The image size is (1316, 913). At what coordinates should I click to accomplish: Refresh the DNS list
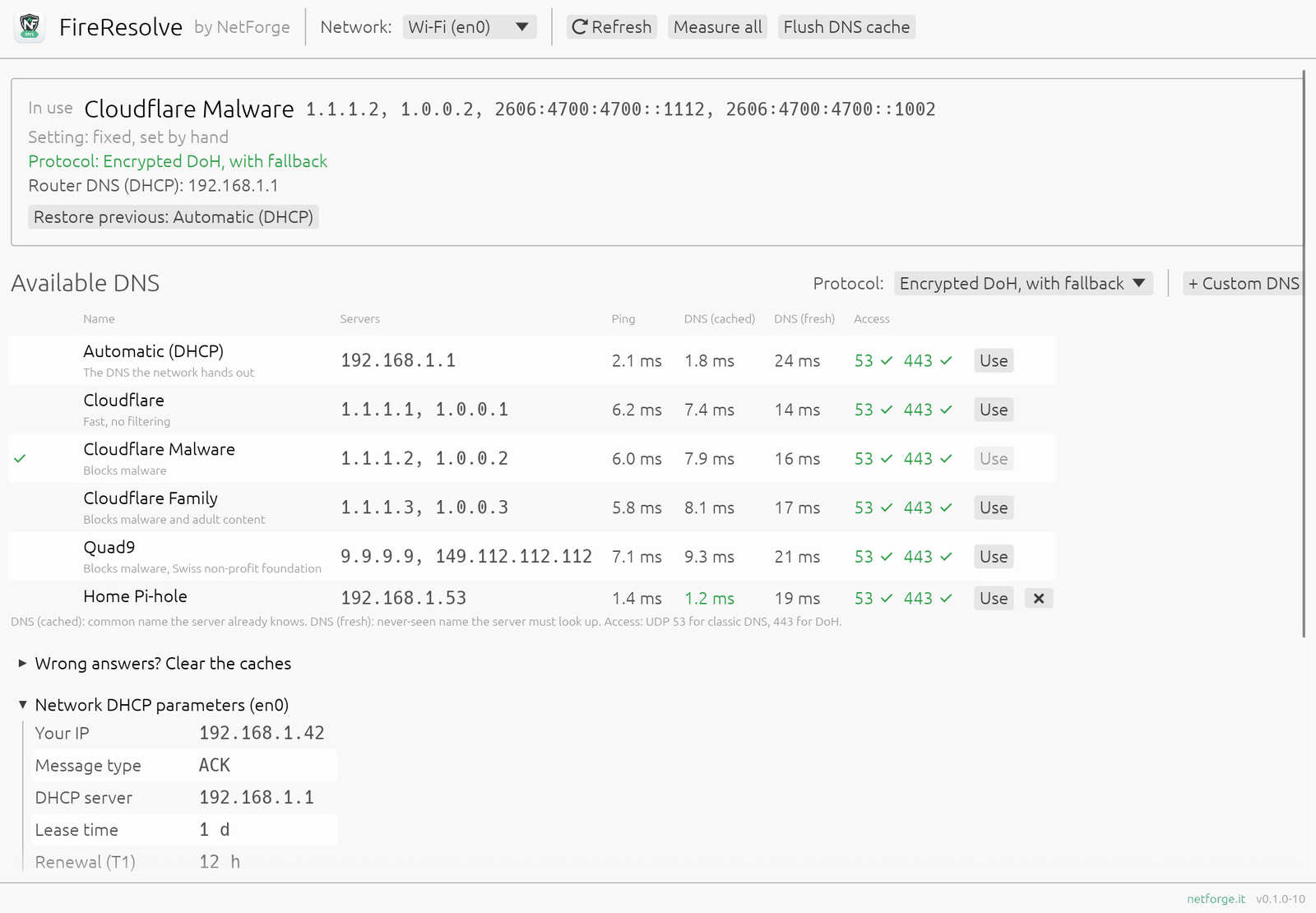tap(611, 27)
